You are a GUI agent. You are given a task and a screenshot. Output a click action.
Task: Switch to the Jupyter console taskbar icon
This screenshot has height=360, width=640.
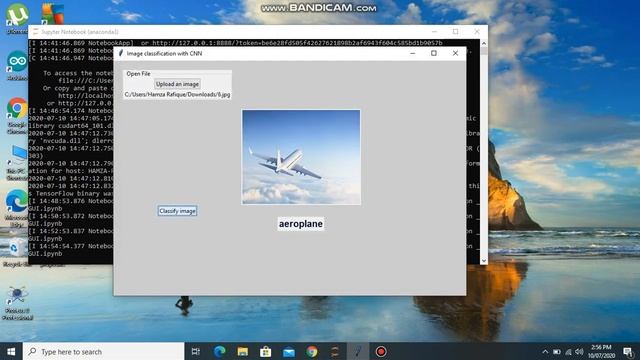coord(335,351)
